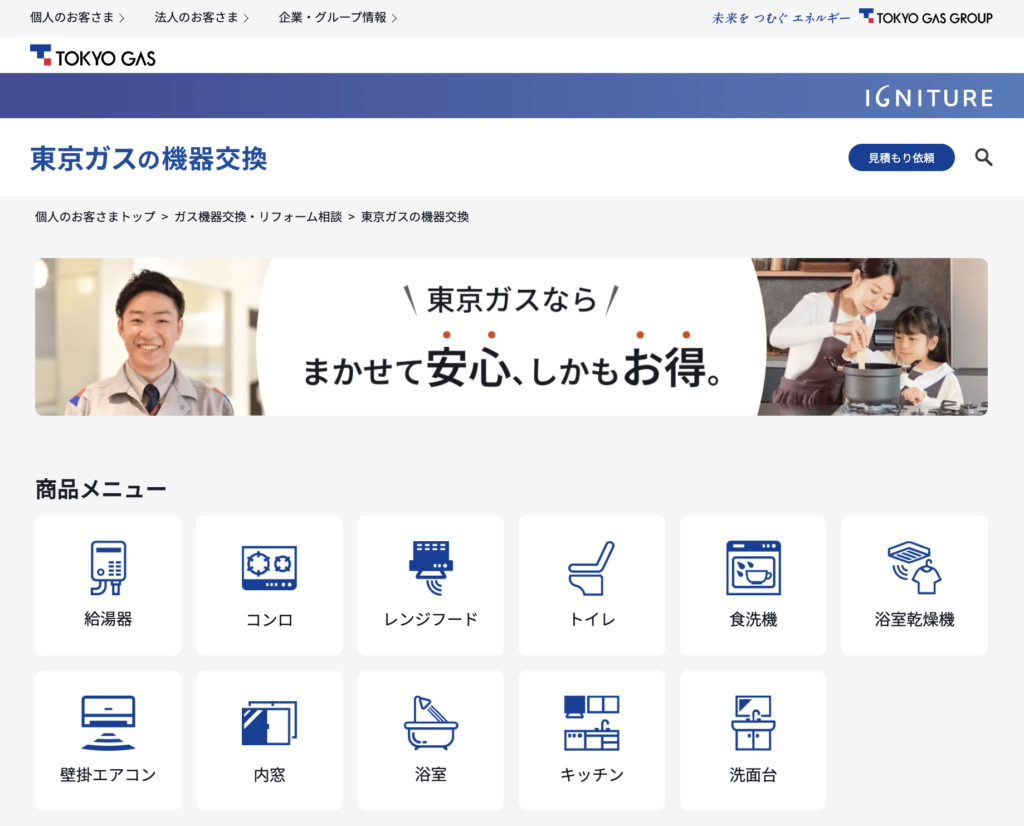Open the 洗面台 washstand category

coord(753,740)
